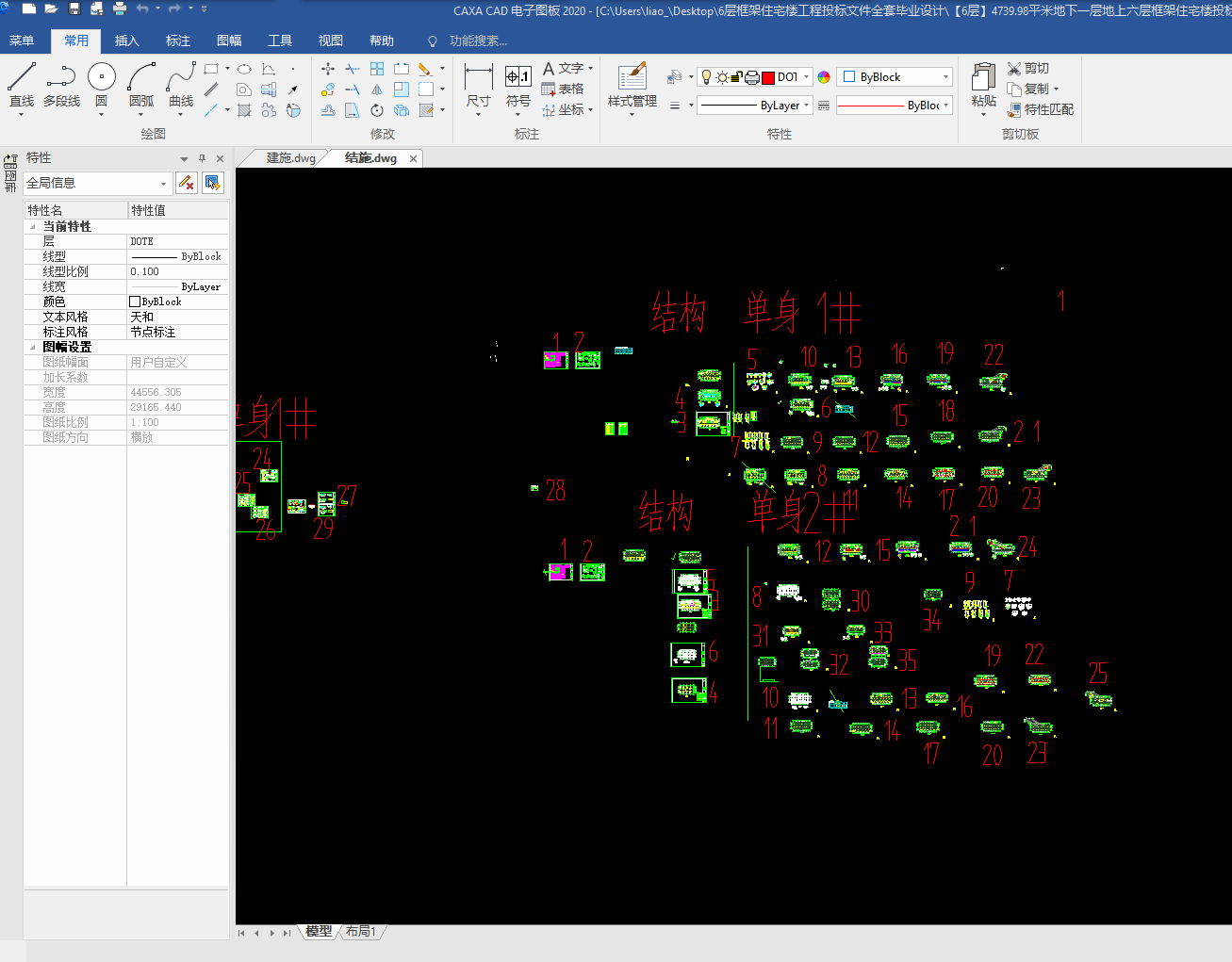1232x962 pixels.
Task: Toggle layer print printer icon
Action: click(x=752, y=77)
